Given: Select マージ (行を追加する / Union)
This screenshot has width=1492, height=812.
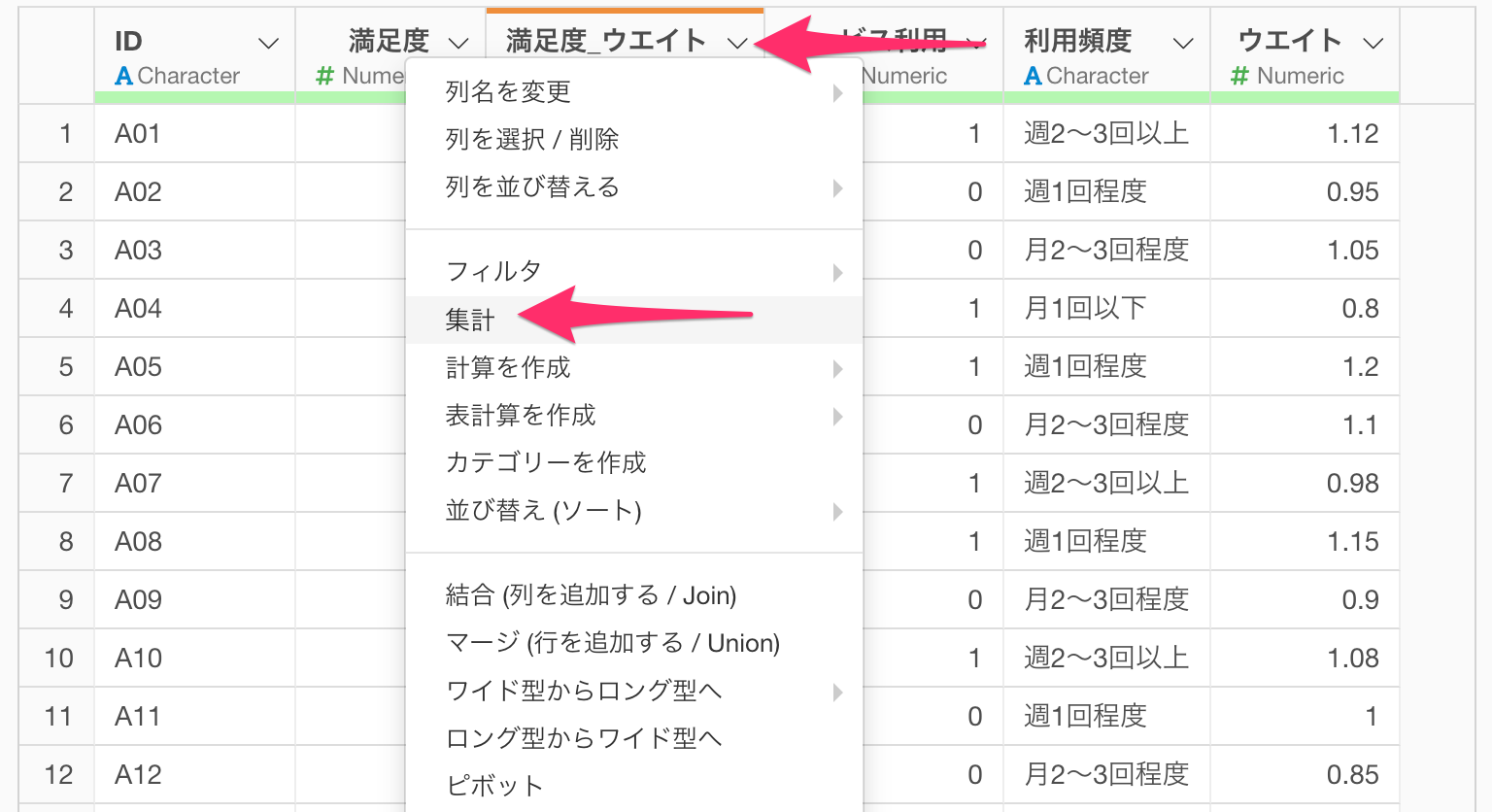Looking at the screenshot, I should click(612, 643).
